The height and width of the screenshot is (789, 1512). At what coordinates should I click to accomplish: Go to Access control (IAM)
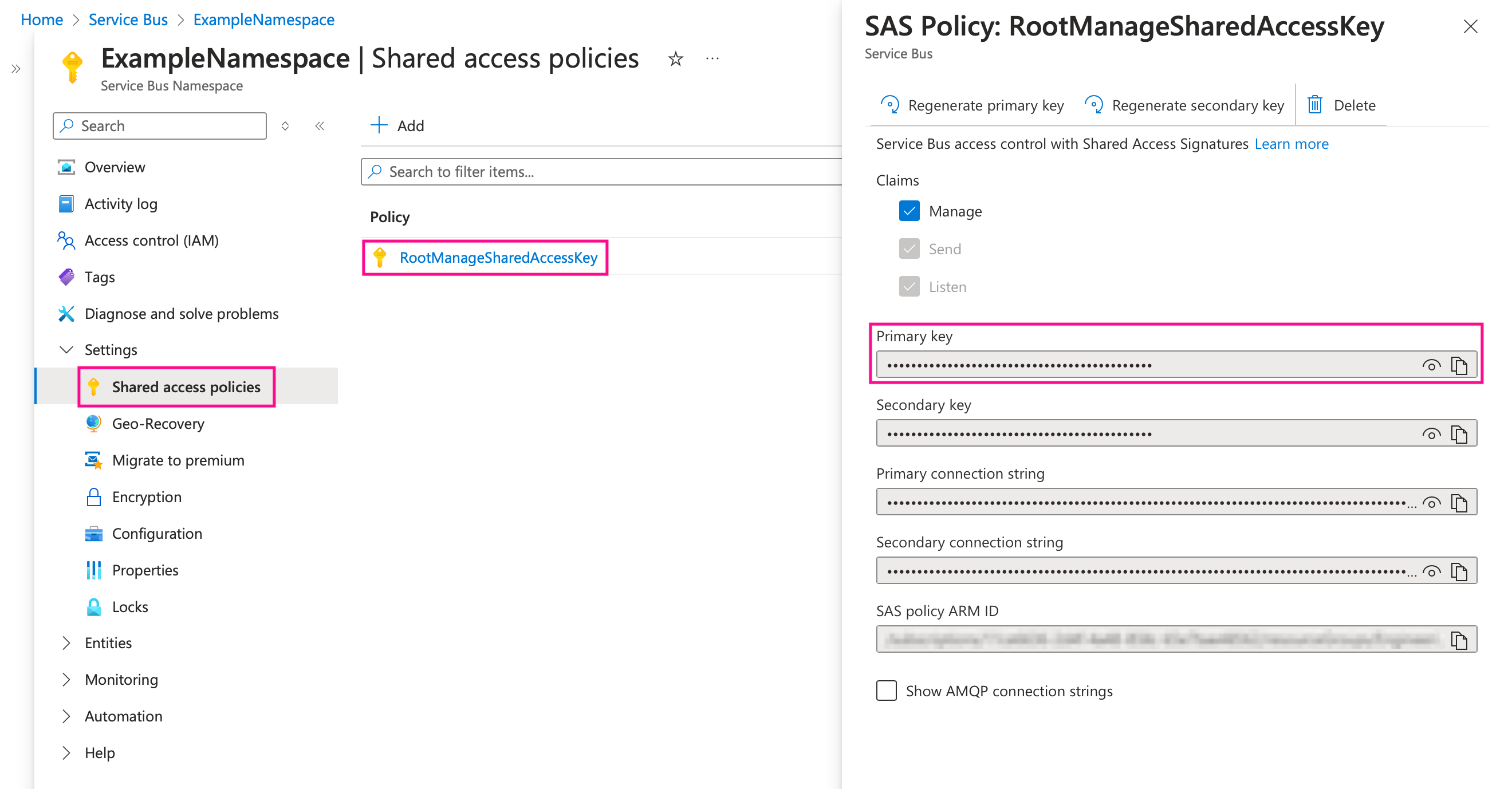(x=151, y=240)
